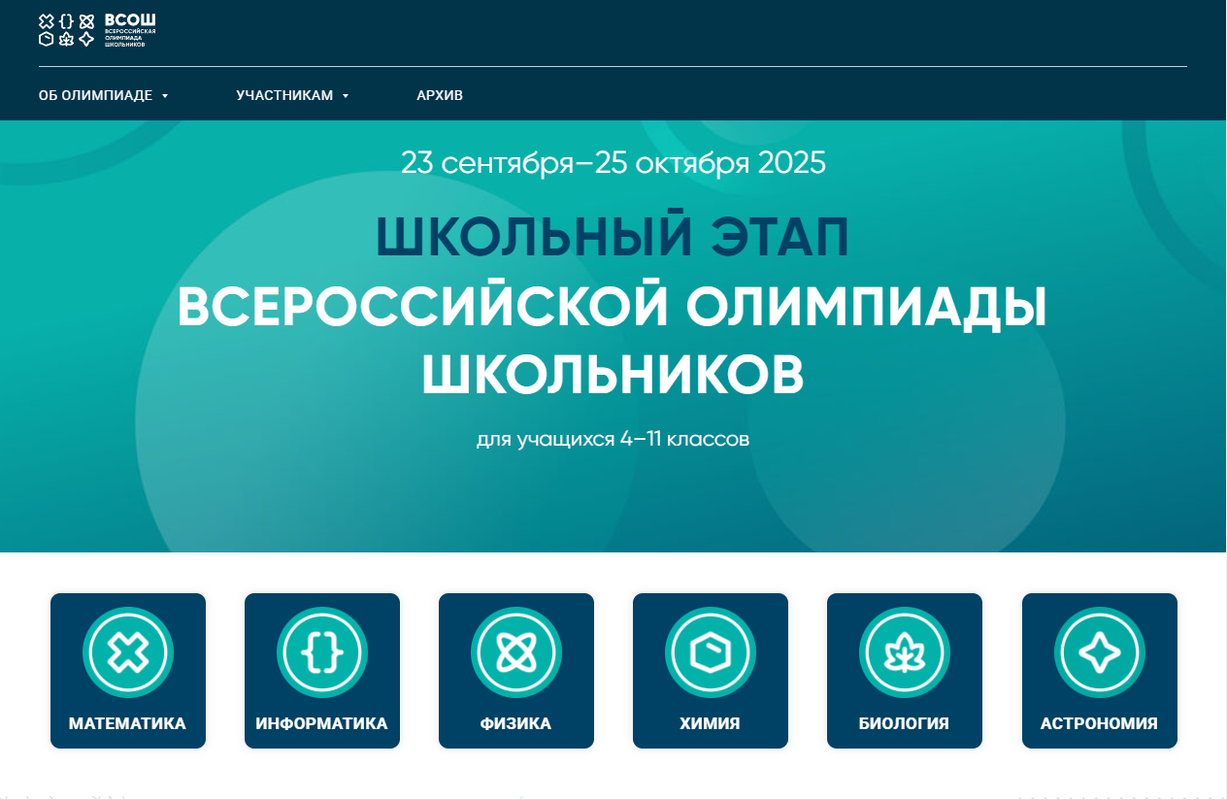Open the Об олимпиаде menu
This screenshot has width=1227, height=800.
click(95, 96)
